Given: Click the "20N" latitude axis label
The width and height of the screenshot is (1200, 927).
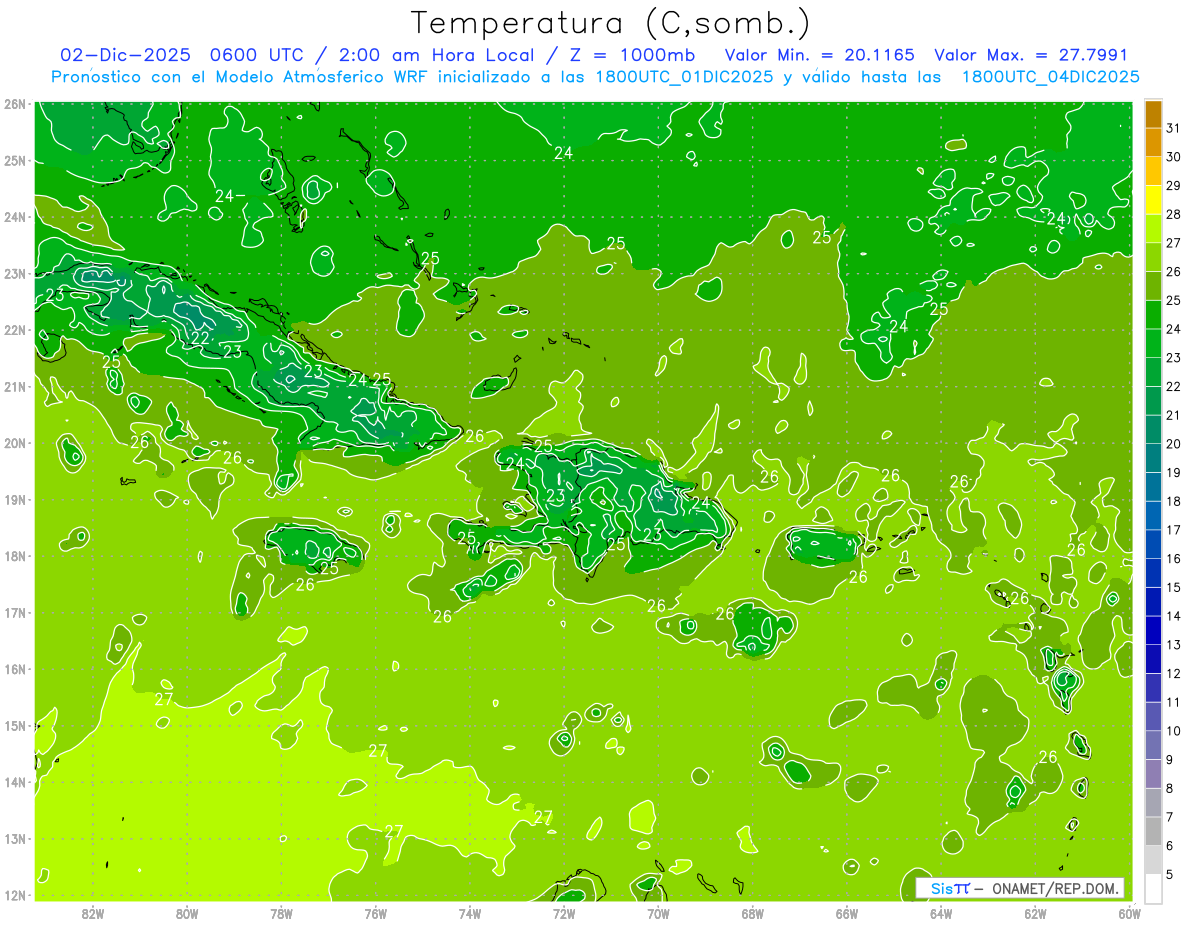Looking at the screenshot, I should [14, 443].
